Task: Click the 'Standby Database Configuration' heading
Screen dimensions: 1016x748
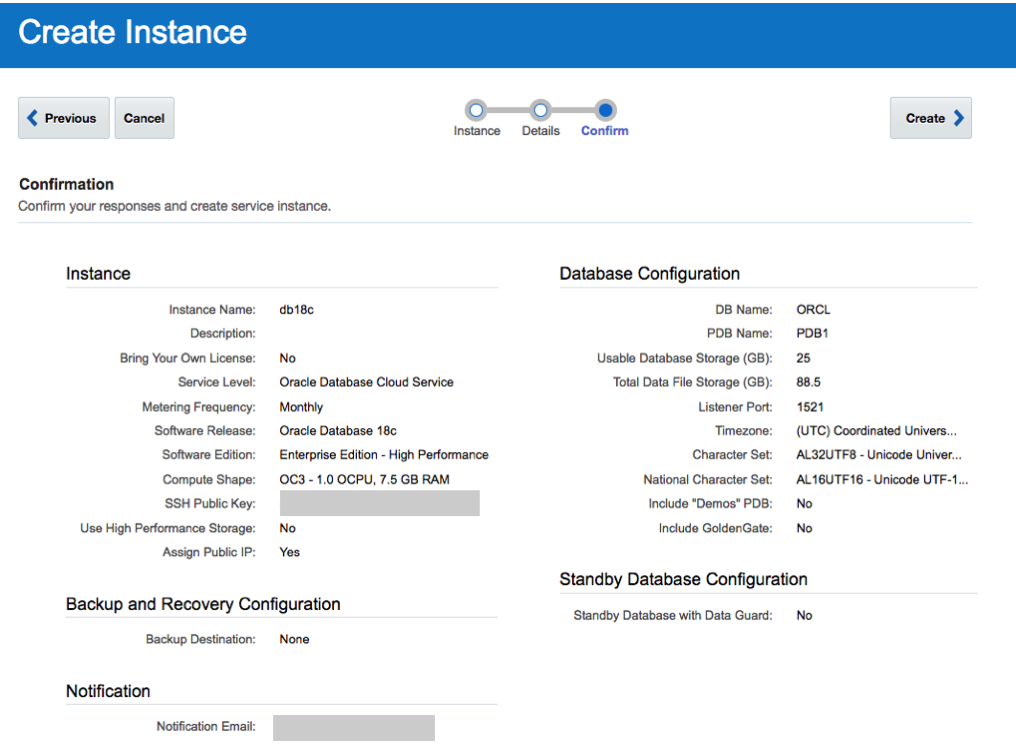Action: [x=684, y=579]
